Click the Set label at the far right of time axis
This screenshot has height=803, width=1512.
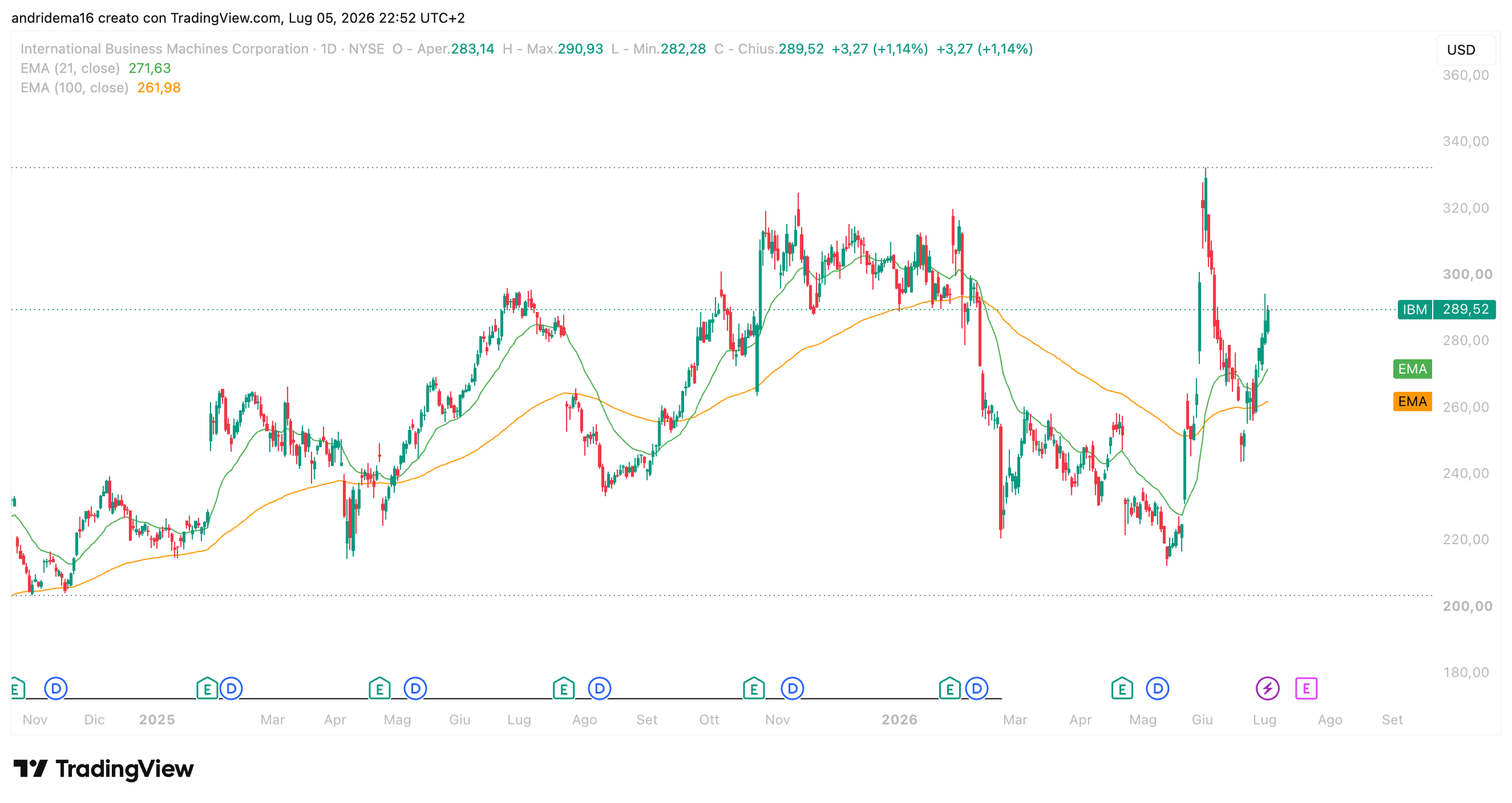[x=1392, y=720]
